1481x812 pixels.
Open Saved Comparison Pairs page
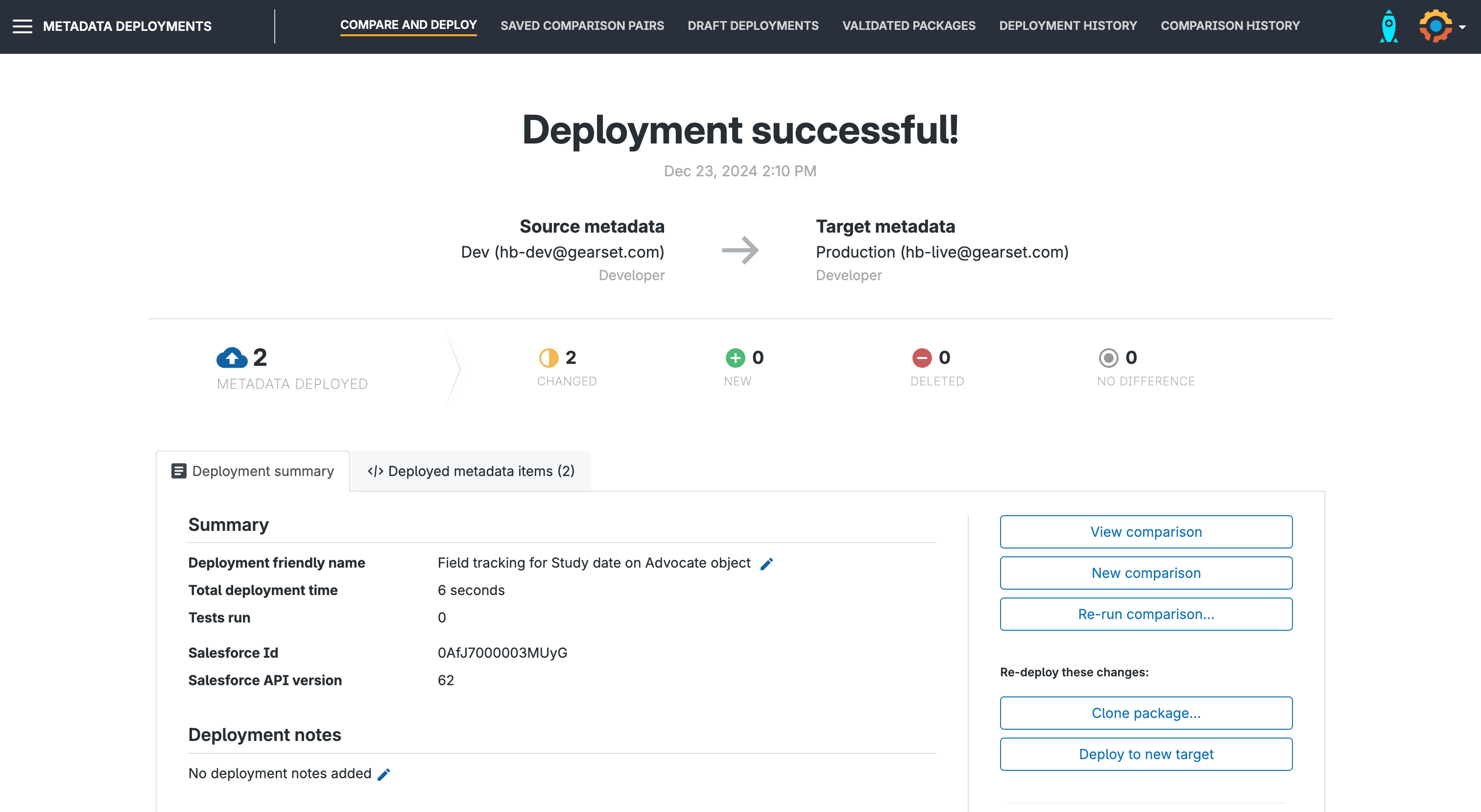582,26
